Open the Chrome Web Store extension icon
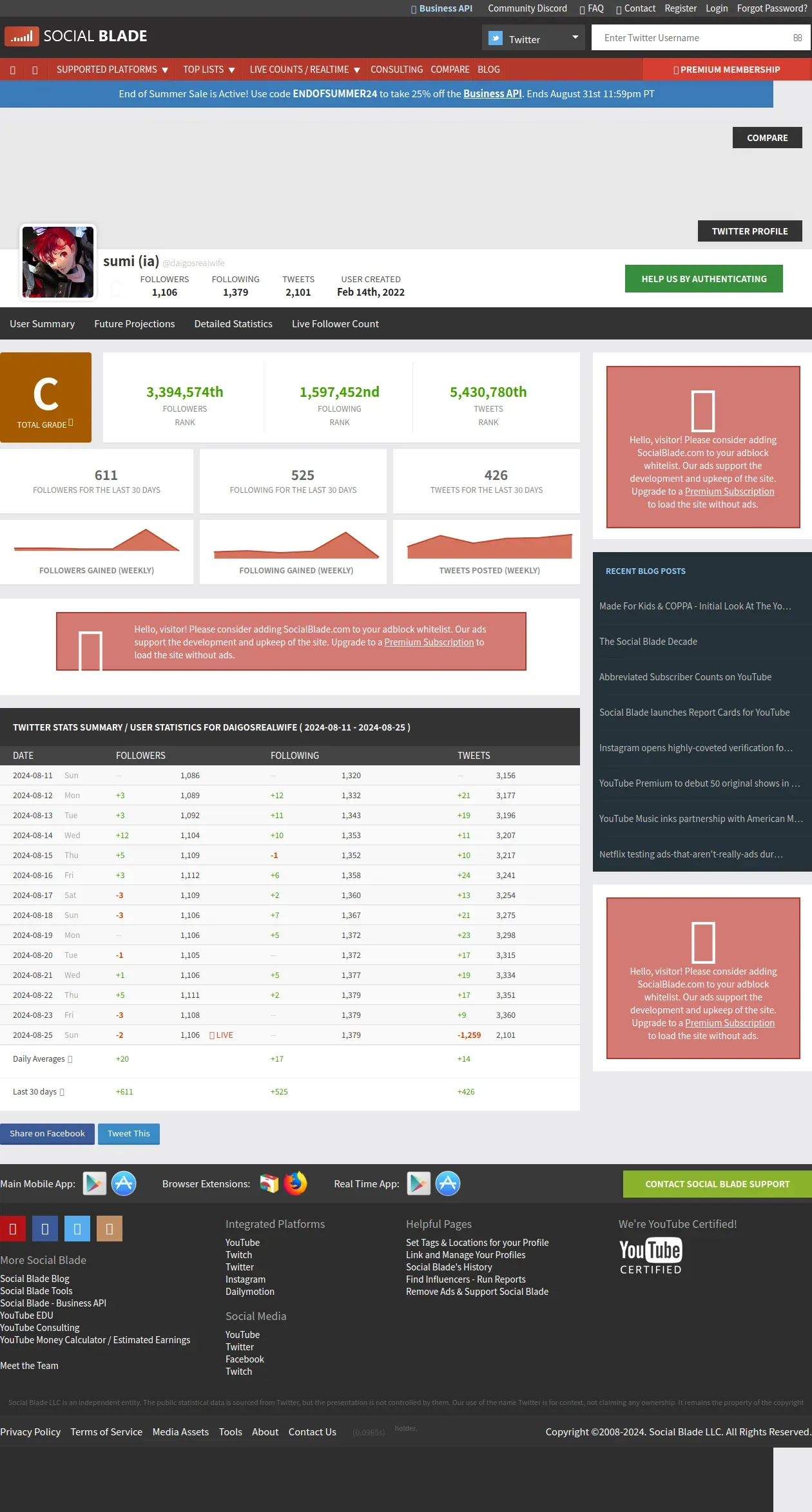 tap(269, 1183)
